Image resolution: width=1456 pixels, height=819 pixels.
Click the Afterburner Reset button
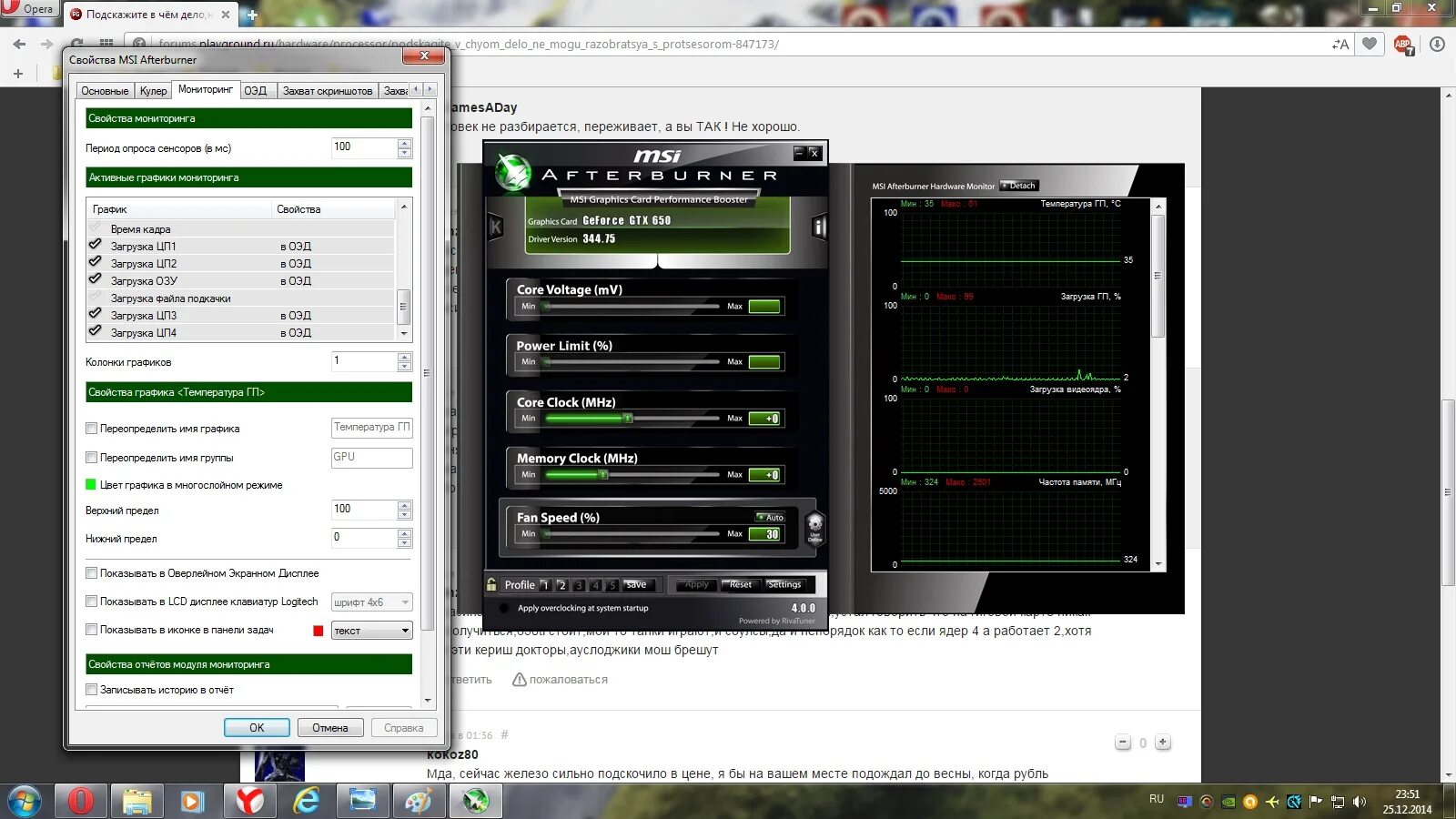tap(741, 585)
